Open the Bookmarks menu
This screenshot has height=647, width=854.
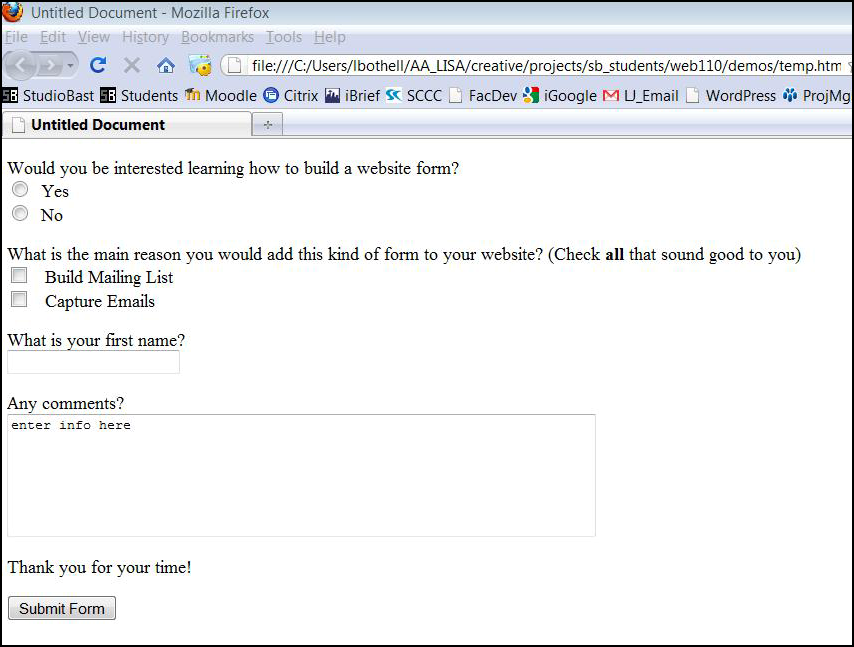tap(217, 37)
